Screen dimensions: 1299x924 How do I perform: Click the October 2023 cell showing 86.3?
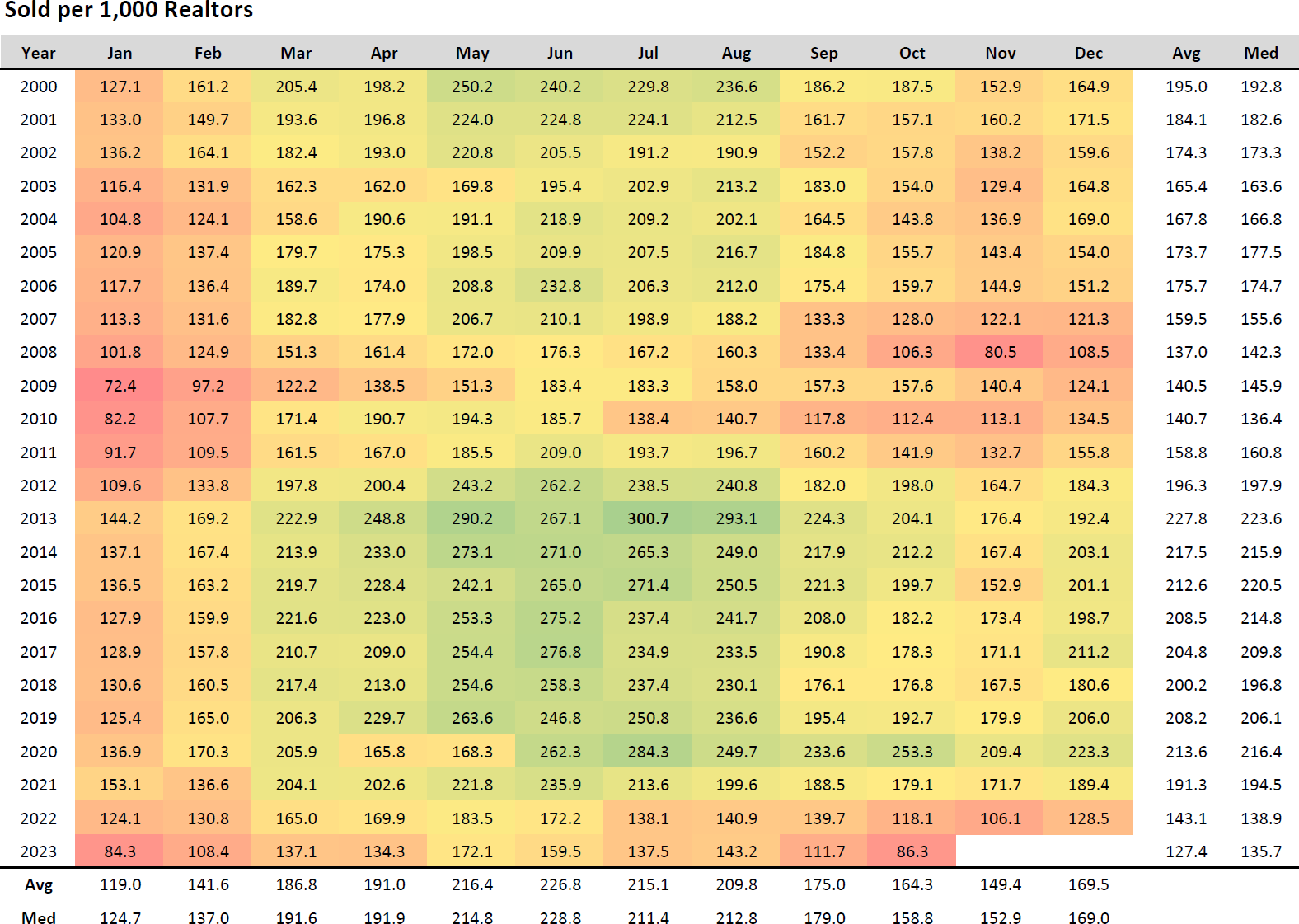click(x=912, y=851)
